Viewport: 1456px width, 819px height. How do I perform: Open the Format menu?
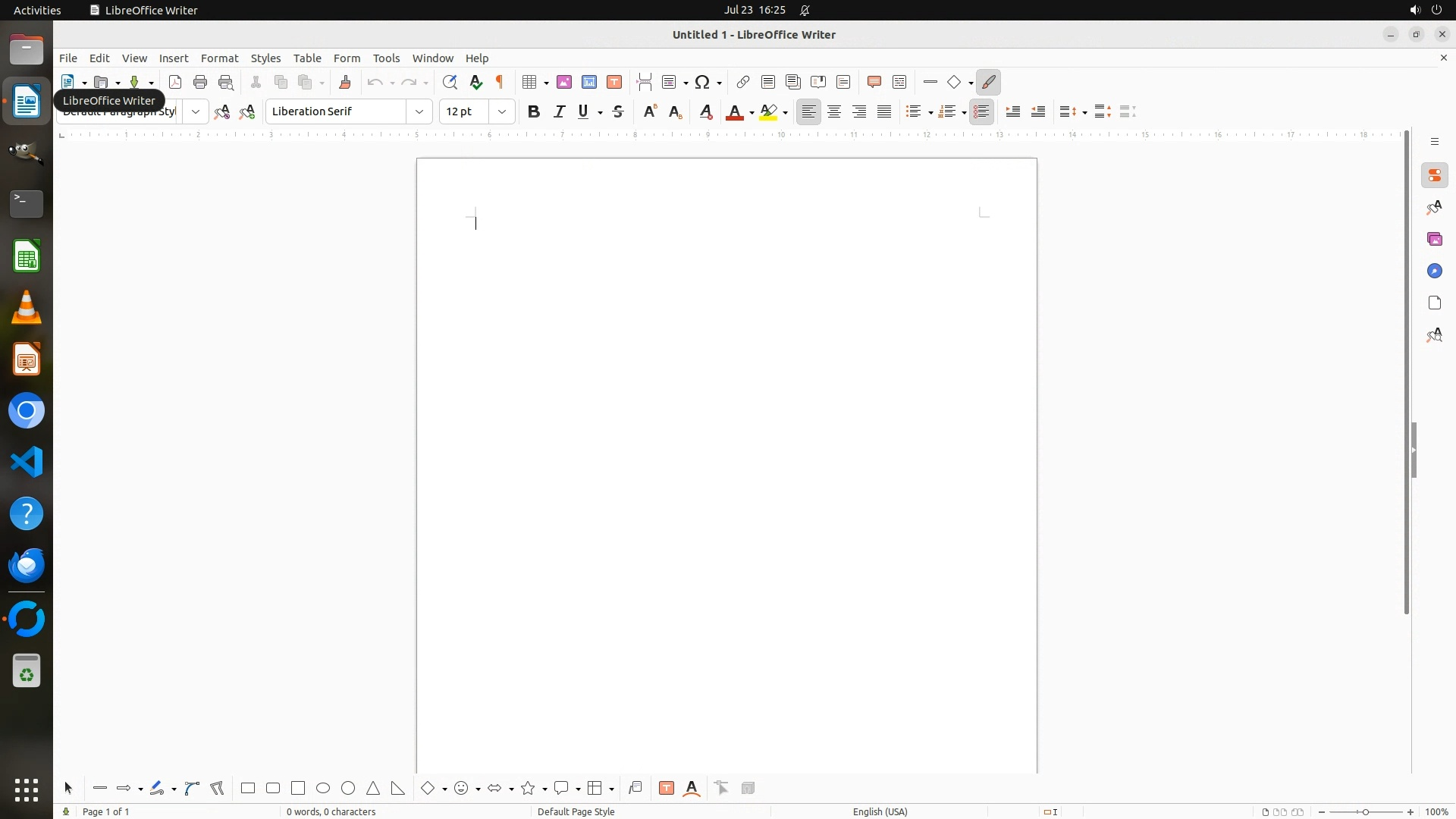(x=219, y=58)
